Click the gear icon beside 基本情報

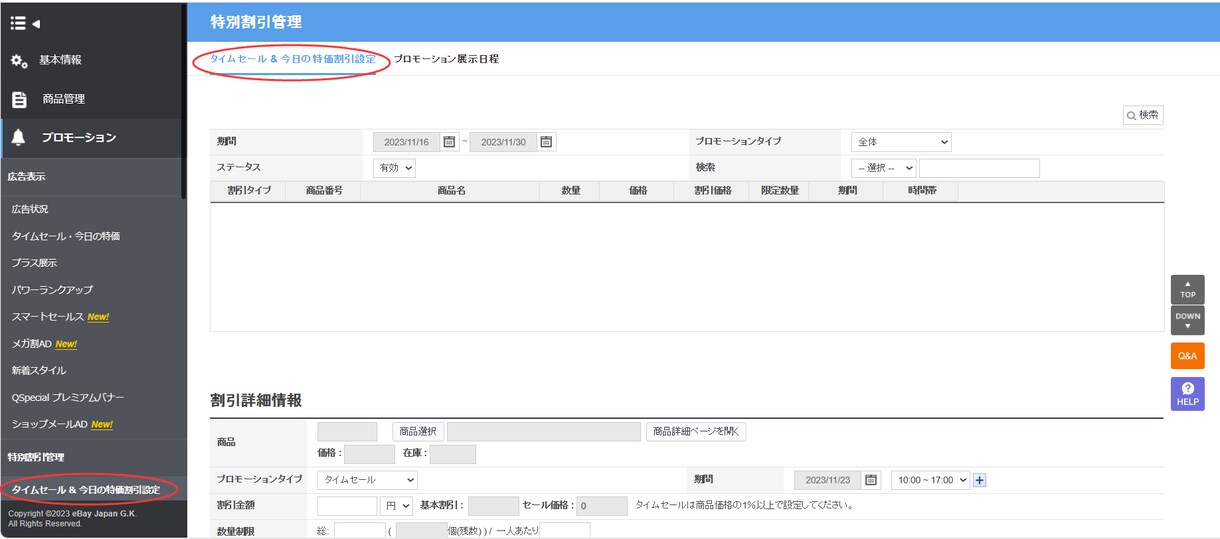(x=19, y=61)
